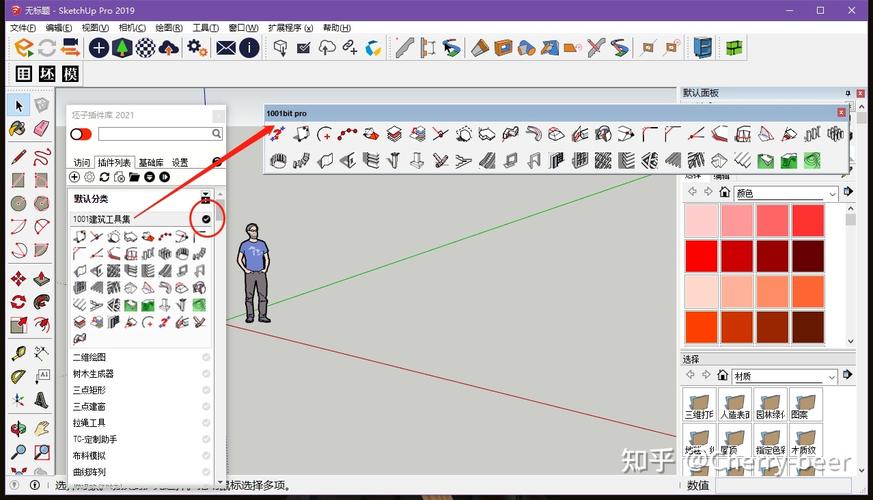Select the Push/Pull tool
Viewport: 873px width, 500px height.
point(41,278)
